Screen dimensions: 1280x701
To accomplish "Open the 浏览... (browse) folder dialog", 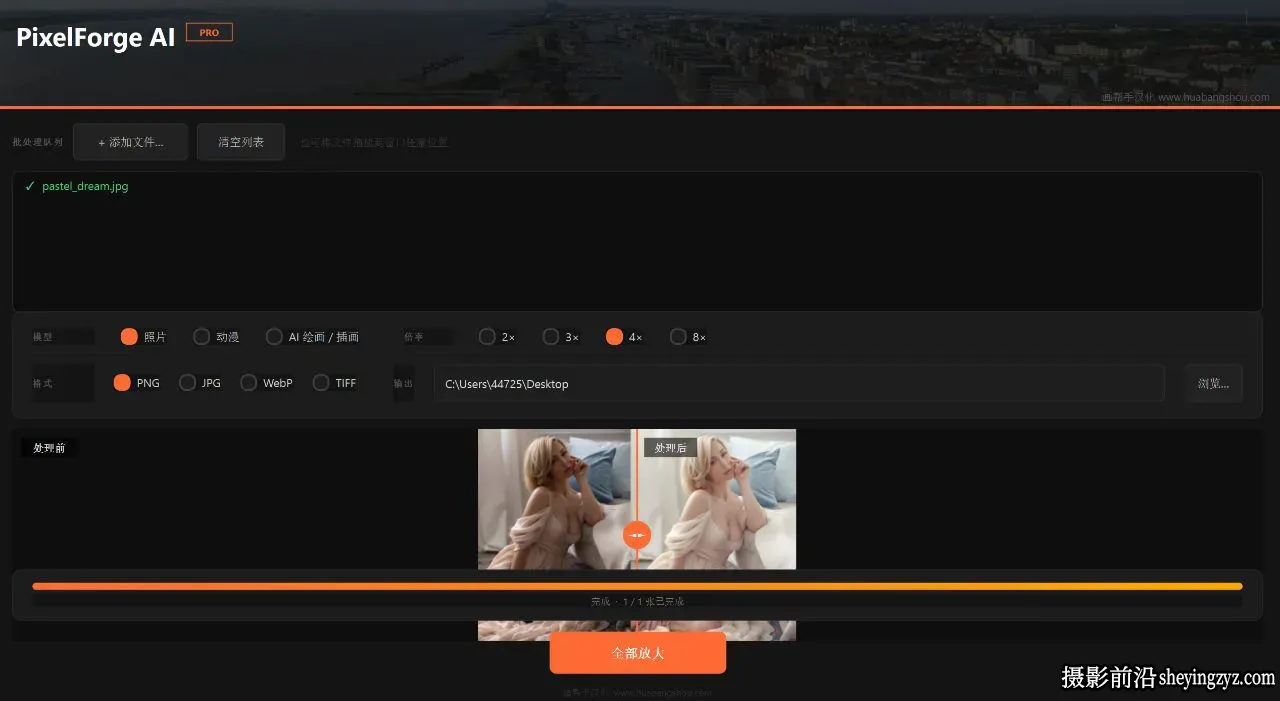I will tap(1214, 383).
